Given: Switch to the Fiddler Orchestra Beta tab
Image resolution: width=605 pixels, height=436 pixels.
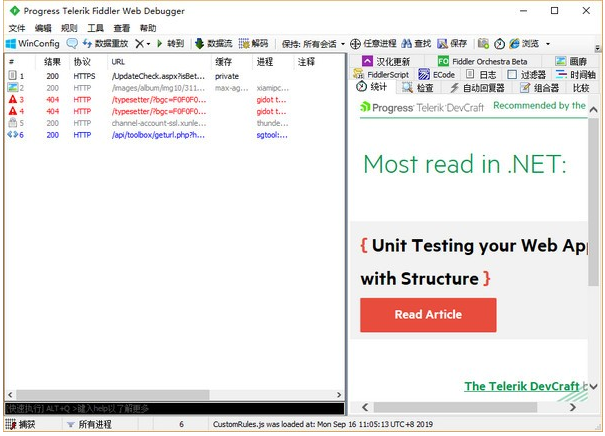Looking at the screenshot, I should pyautogui.click(x=482, y=61).
